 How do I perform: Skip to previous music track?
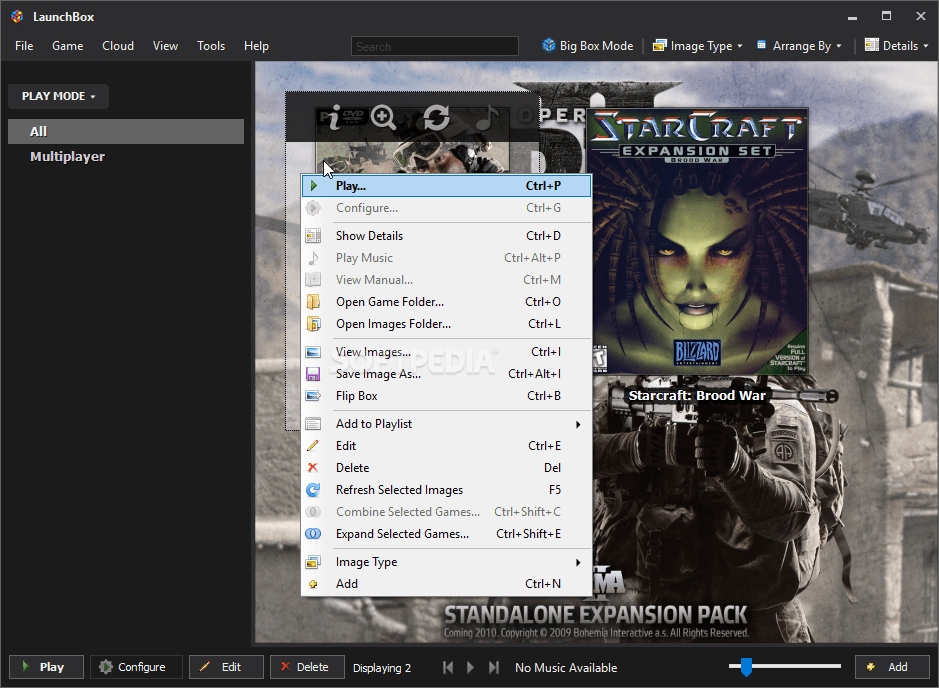448,667
